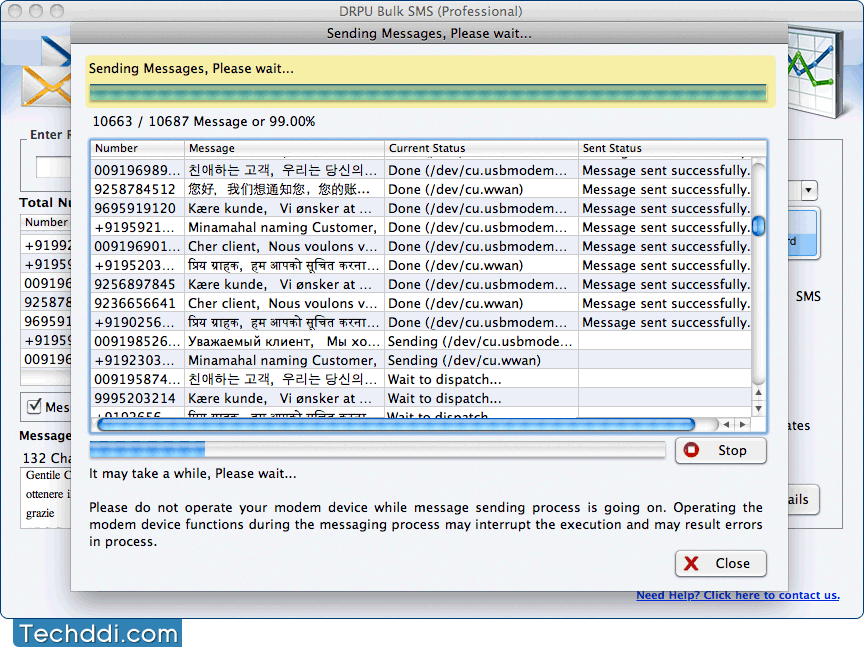The width and height of the screenshot is (864, 647).
Task: Click the 10663 / 10687 Message progress text
Action: pos(204,121)
